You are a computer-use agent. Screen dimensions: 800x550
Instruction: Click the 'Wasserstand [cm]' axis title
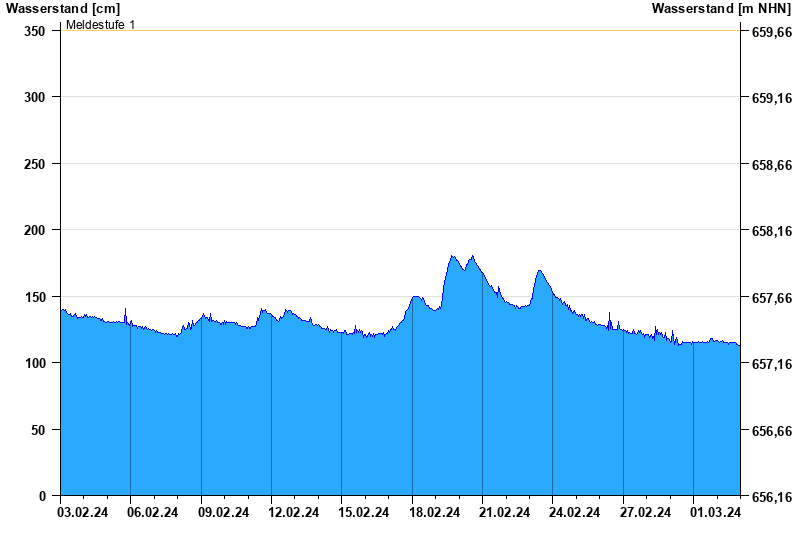click(62, 8)
